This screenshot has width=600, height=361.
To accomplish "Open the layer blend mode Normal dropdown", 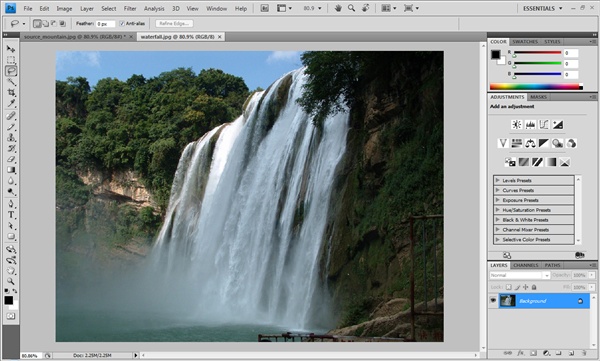I will [x=520, y=275].
